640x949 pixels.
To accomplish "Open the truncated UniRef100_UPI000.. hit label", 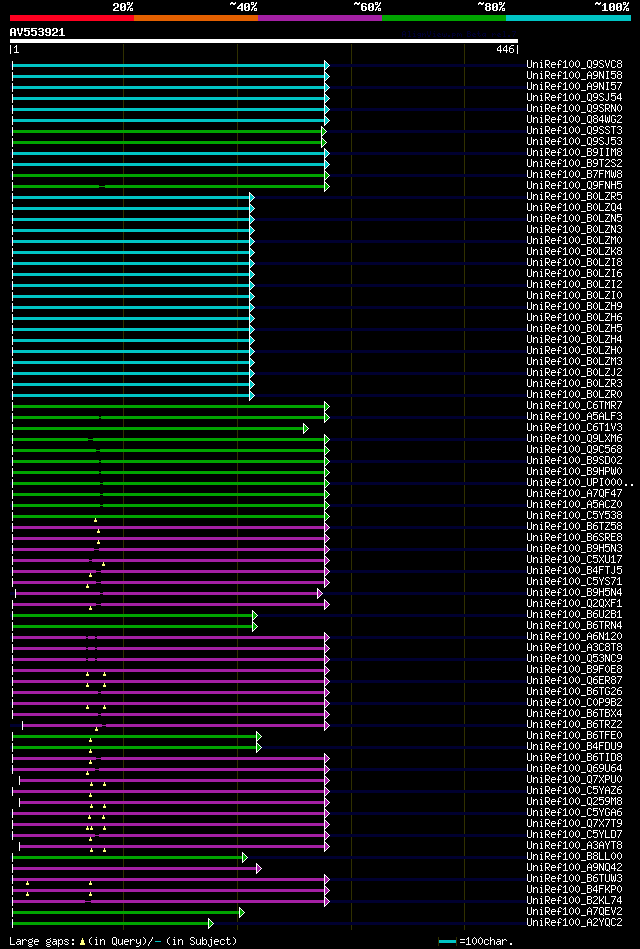I will click(581, 482).
